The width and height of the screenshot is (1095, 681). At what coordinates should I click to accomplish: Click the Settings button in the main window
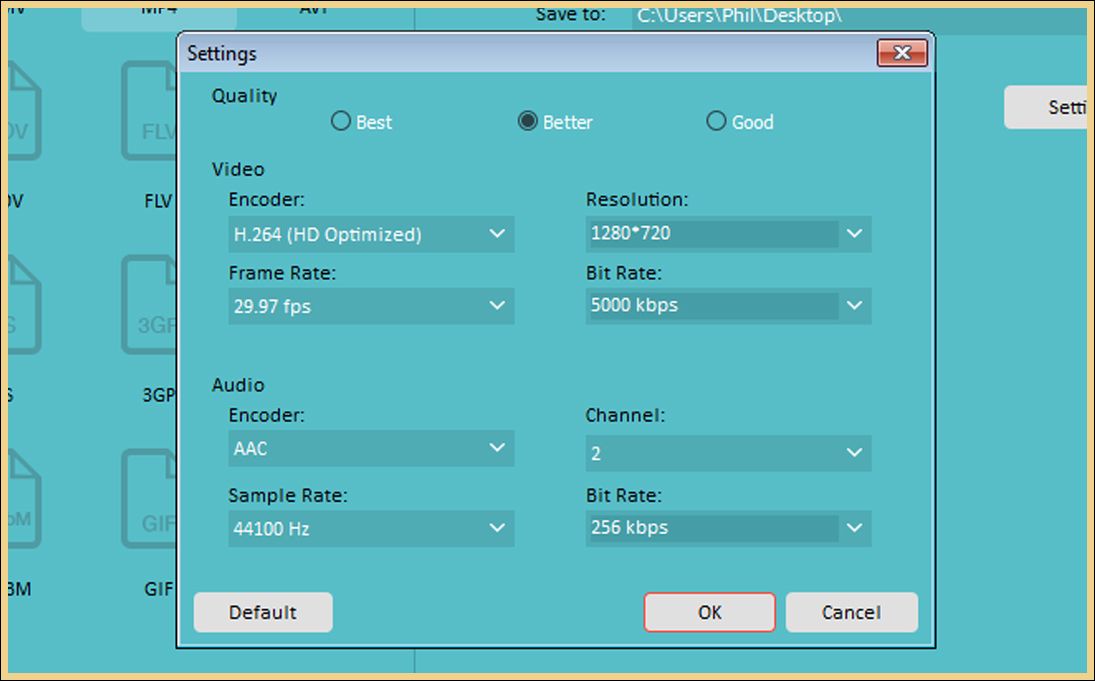pos(1045,107)
